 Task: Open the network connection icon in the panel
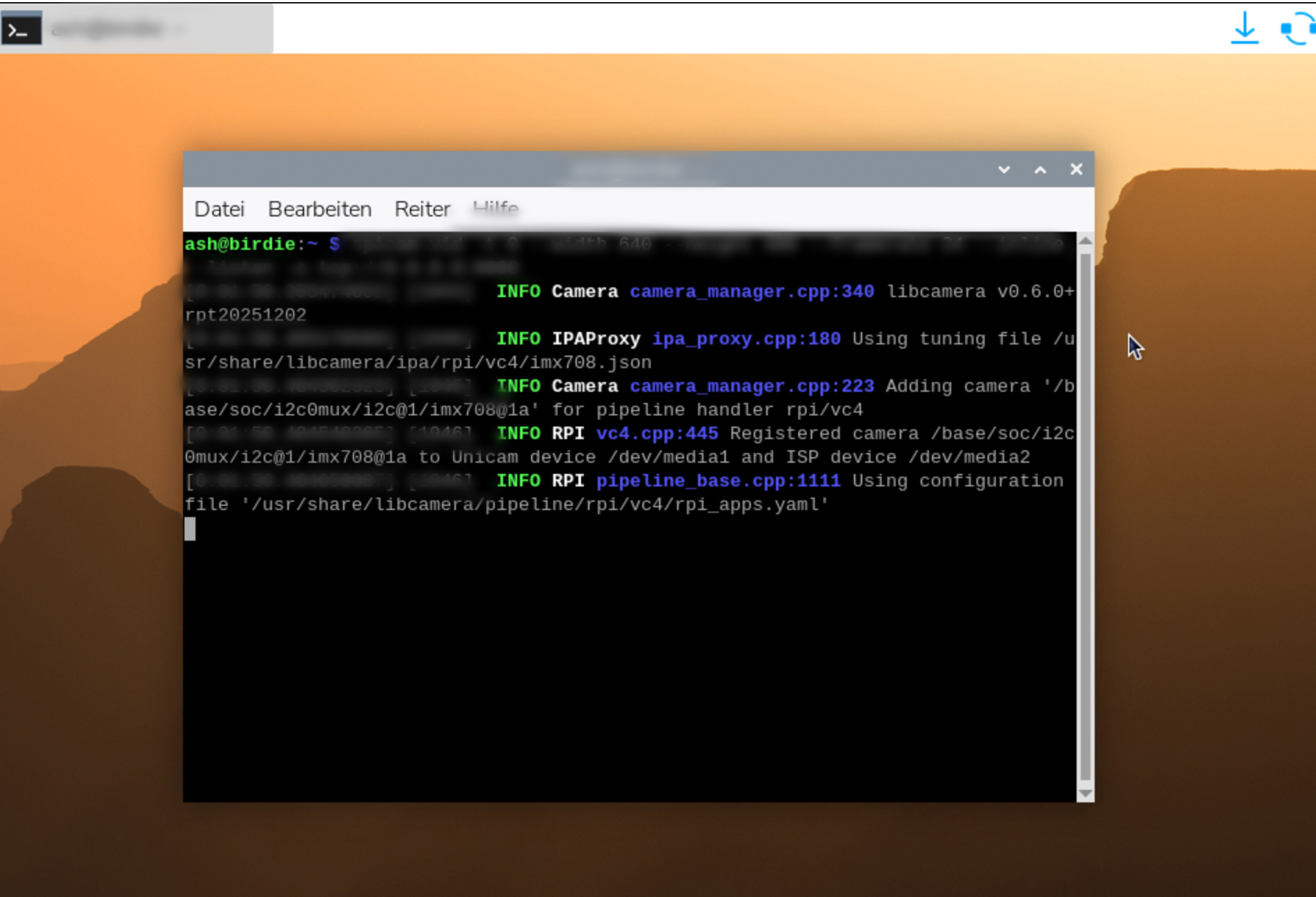pos(1297,29)
